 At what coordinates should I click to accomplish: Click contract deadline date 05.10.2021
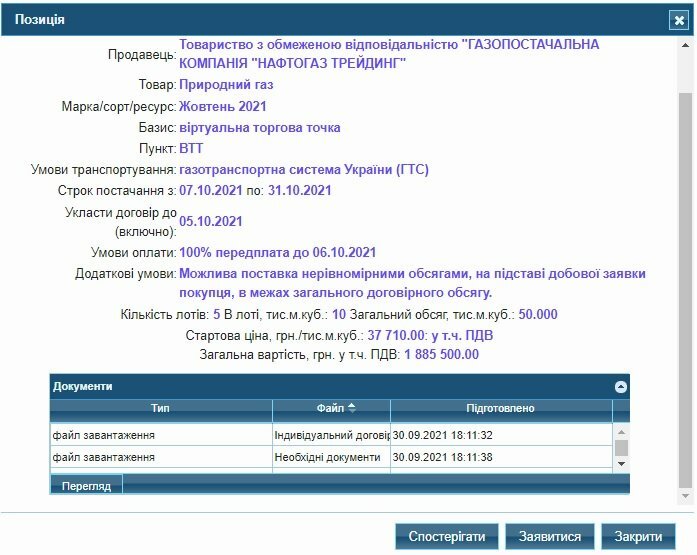(211, 222)
